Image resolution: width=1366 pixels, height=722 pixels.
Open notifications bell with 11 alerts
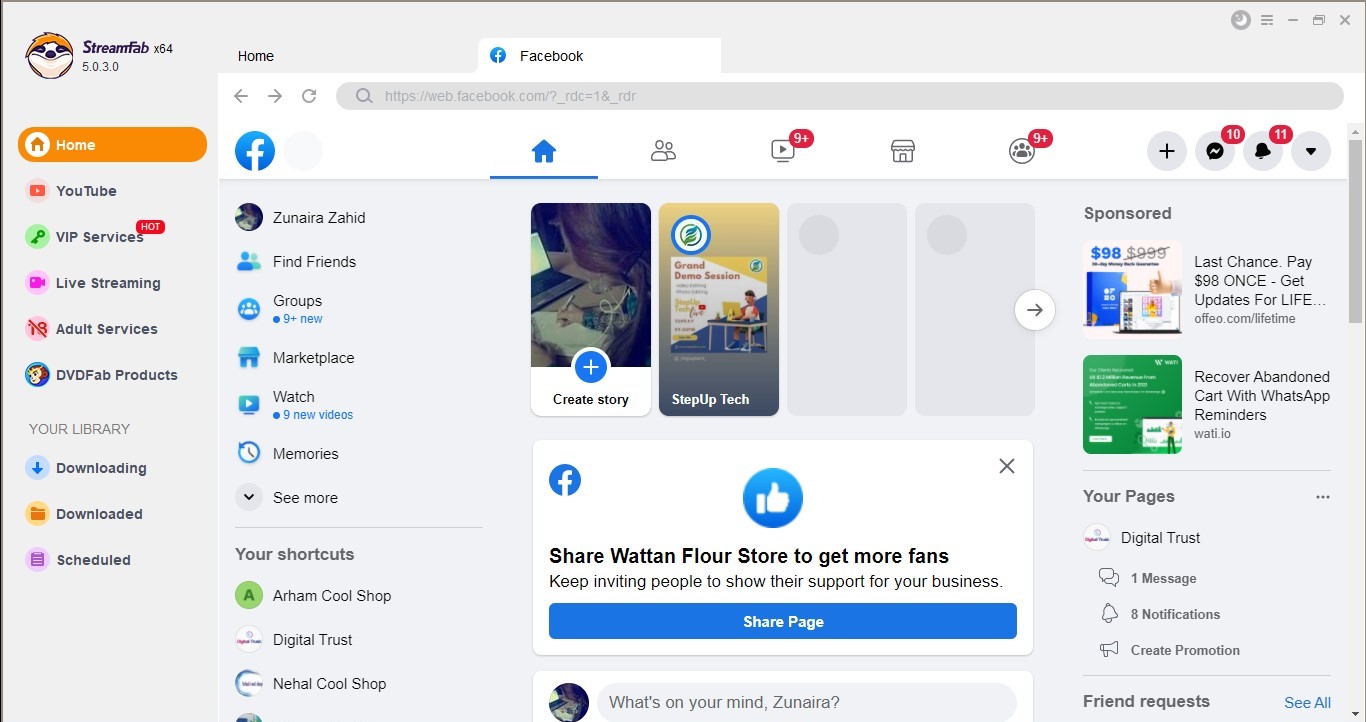[1263, 151]
